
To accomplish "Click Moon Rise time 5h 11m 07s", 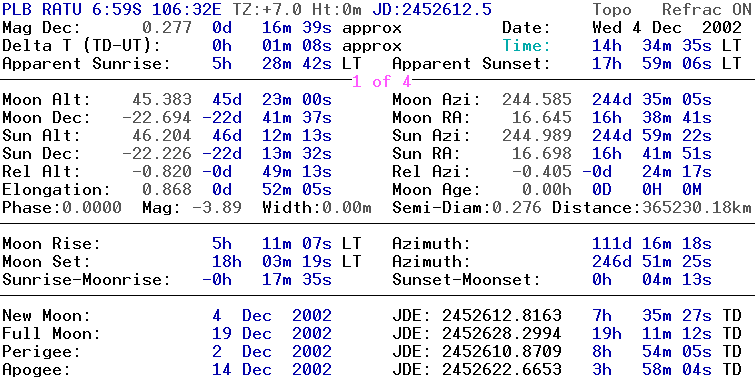I will click(272, 244).
